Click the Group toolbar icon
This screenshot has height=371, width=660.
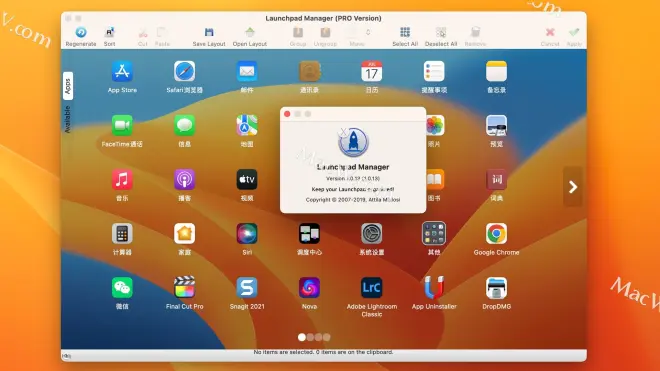point(298,32)
